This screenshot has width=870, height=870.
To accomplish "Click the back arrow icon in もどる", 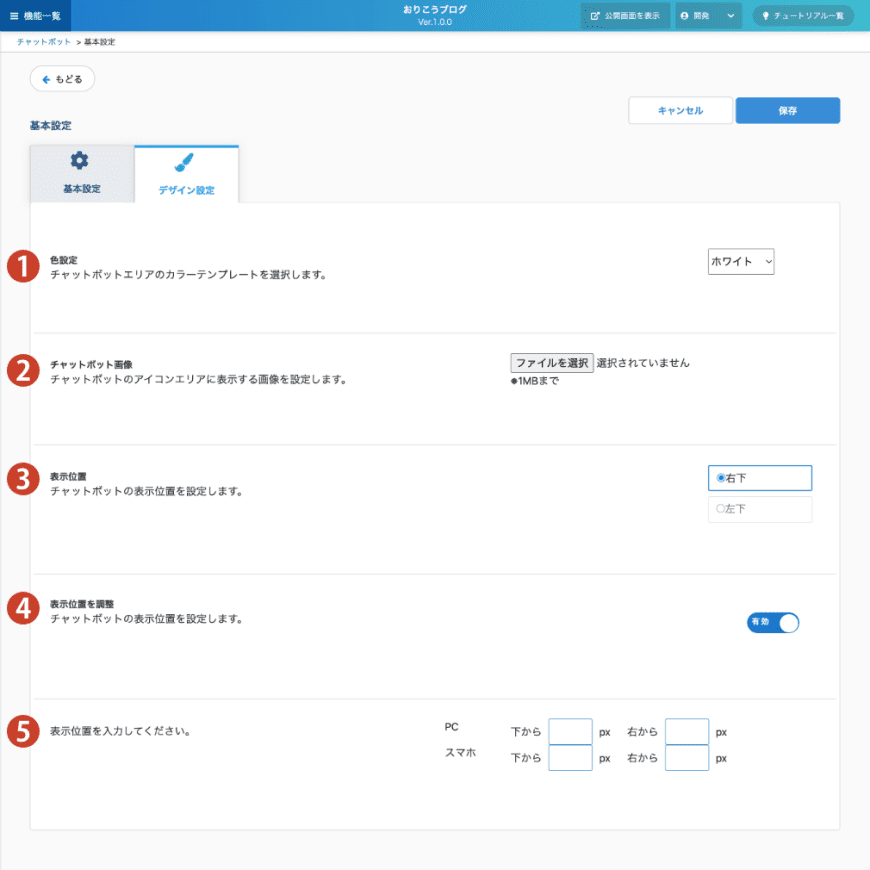I will [46, 79].
